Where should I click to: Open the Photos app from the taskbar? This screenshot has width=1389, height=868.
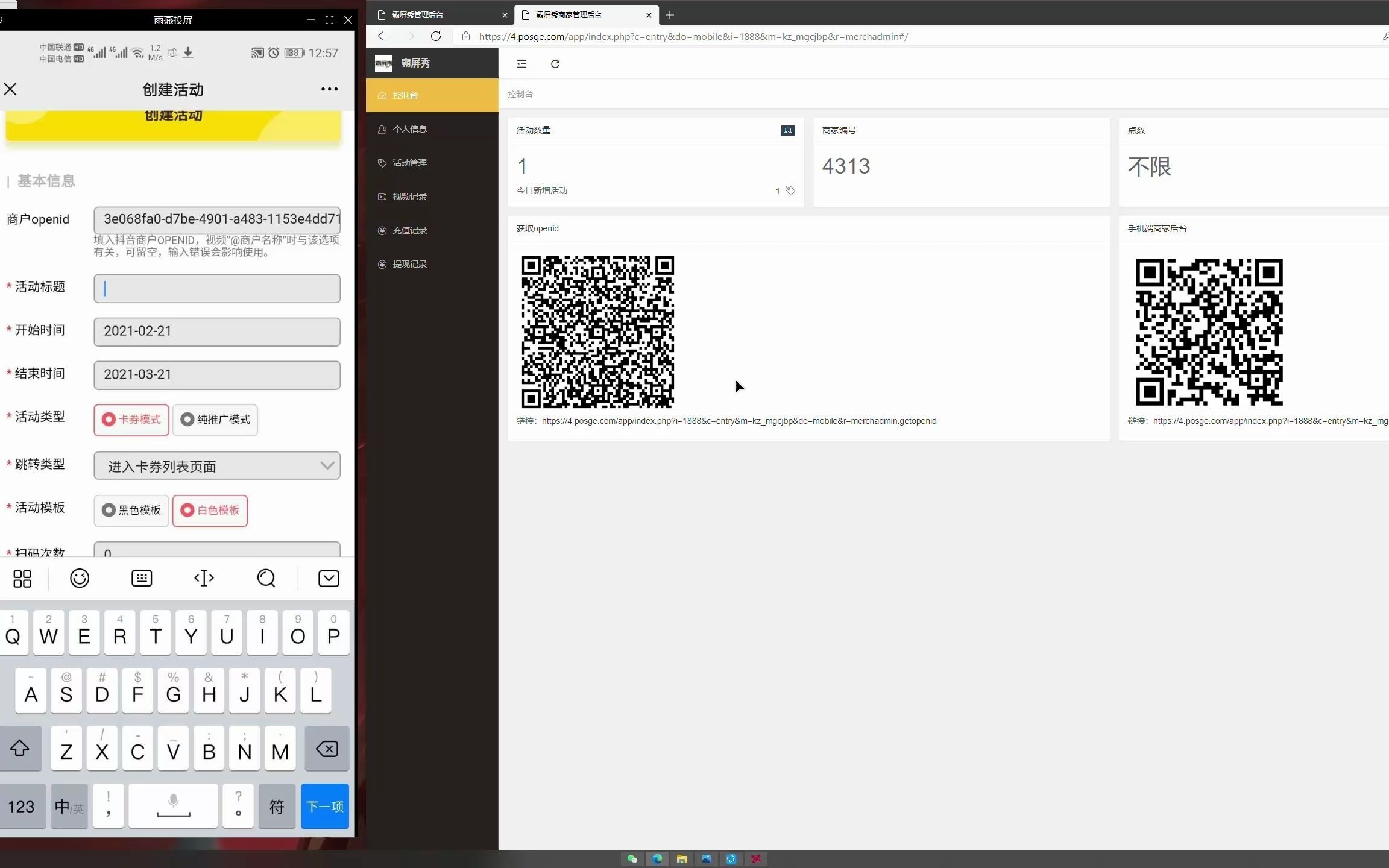(x=707, y=859)
